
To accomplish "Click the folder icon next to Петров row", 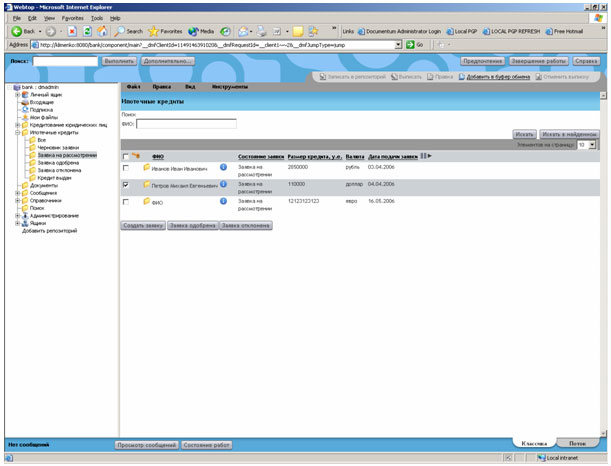I will 146,185.
